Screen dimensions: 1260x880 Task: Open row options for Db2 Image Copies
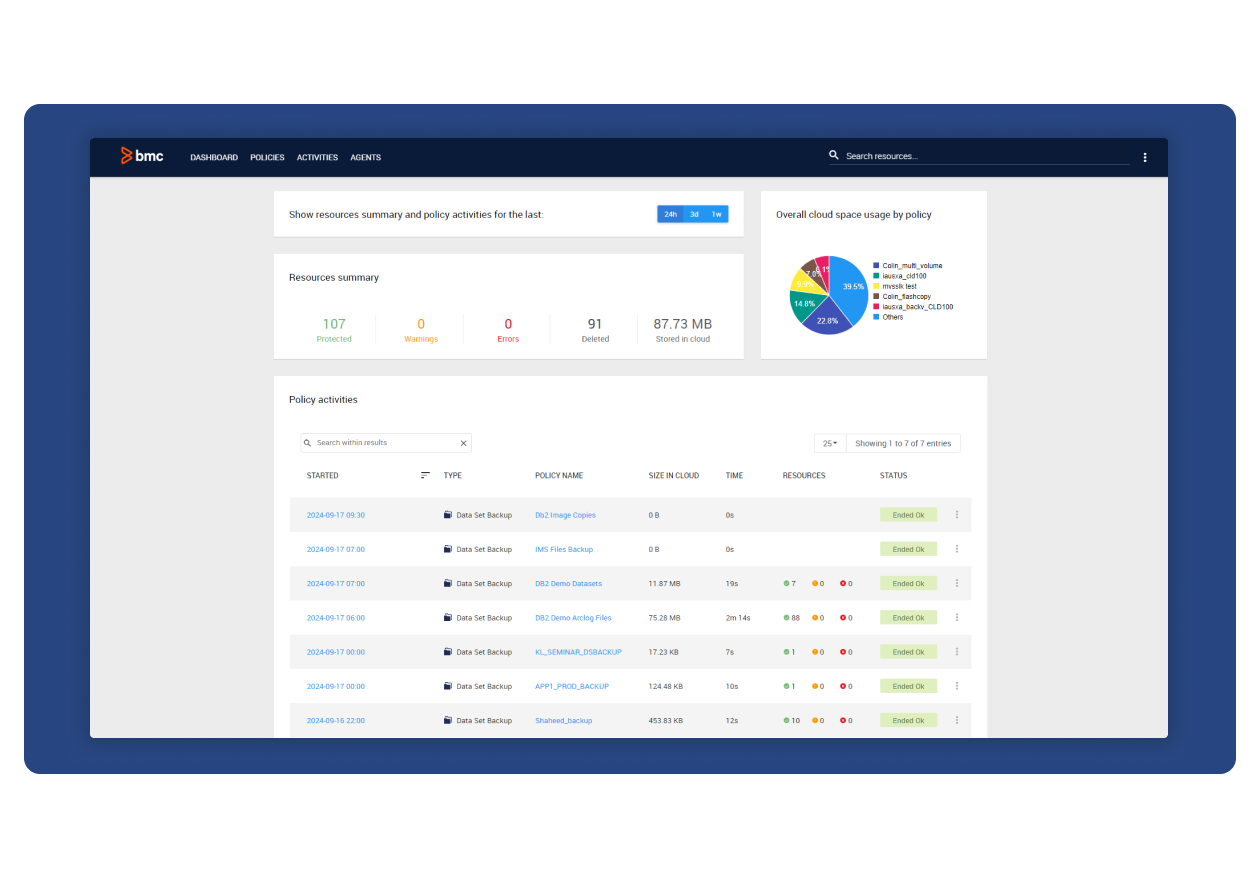click(x=957, y=515)
